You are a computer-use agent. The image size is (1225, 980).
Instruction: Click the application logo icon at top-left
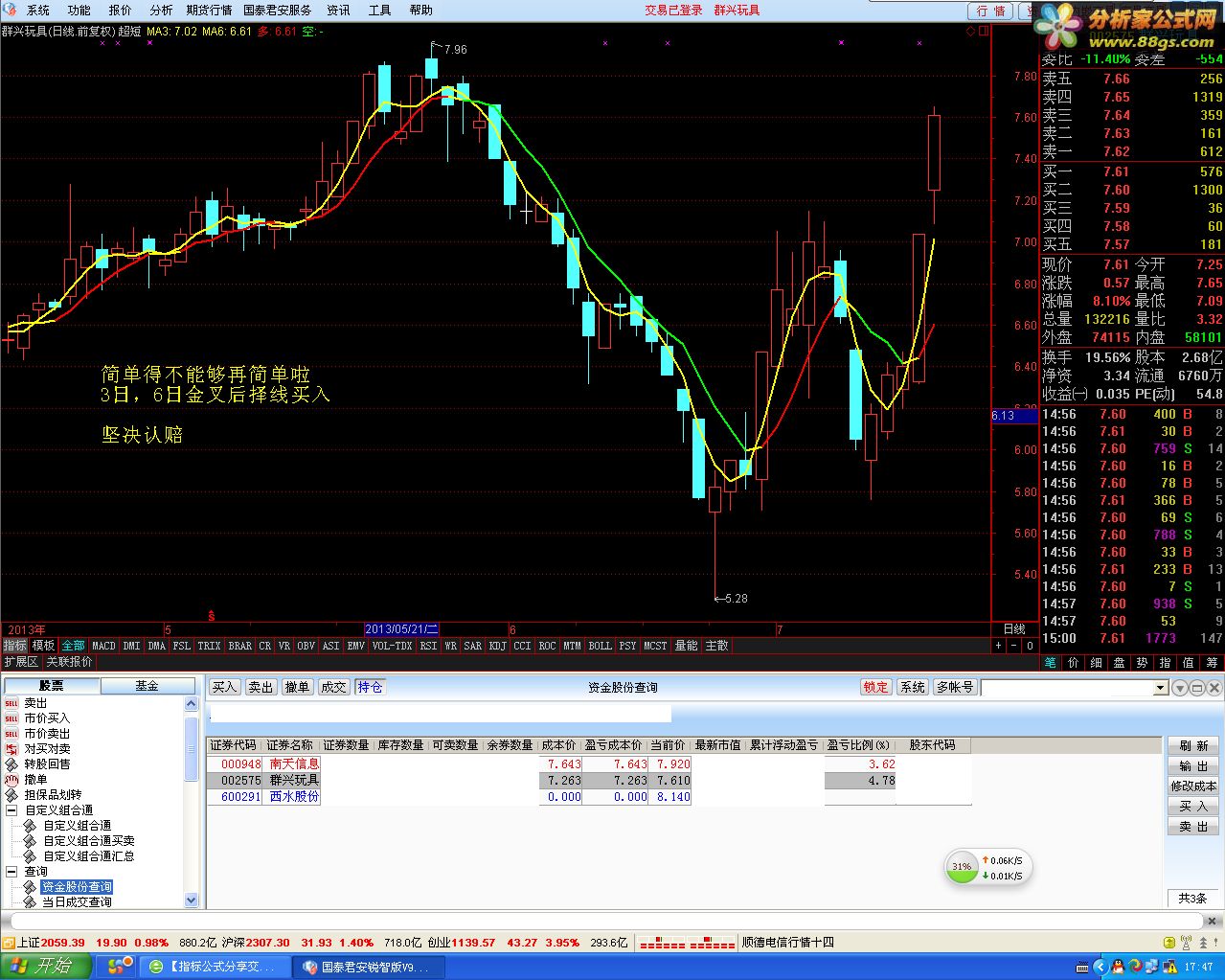pos(10,10)
